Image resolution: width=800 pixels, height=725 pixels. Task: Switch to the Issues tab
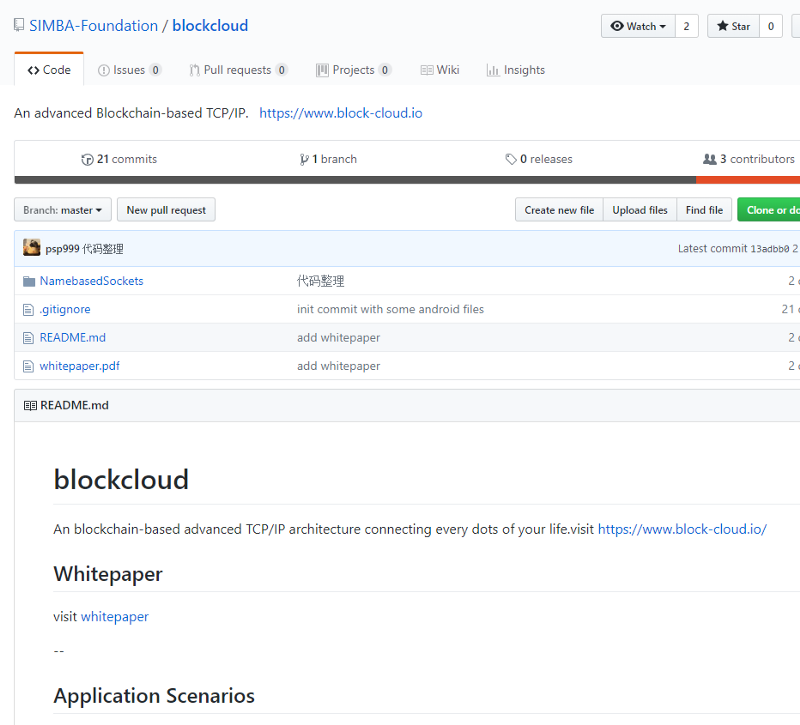click(130, 70)
